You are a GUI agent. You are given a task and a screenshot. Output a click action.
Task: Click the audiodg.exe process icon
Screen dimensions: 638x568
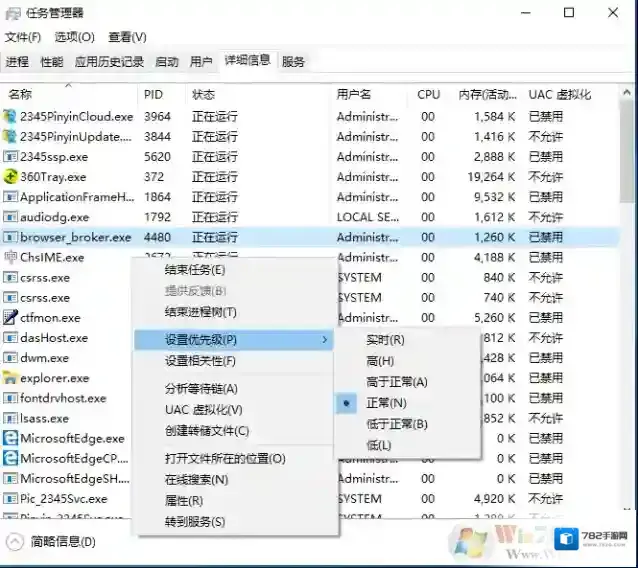pos(10,217)
